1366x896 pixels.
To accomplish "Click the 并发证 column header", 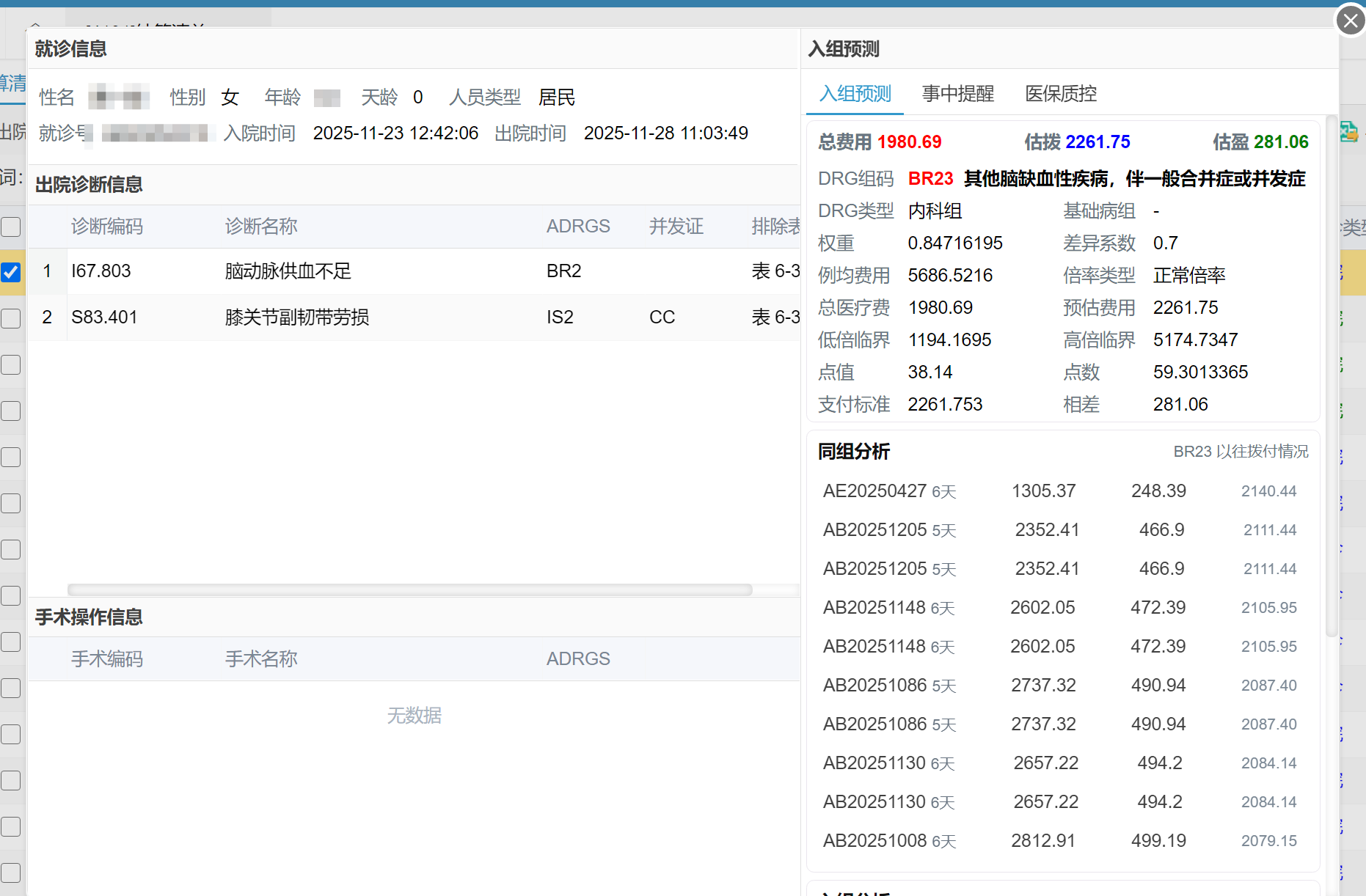I will click(x=676, y=227).
